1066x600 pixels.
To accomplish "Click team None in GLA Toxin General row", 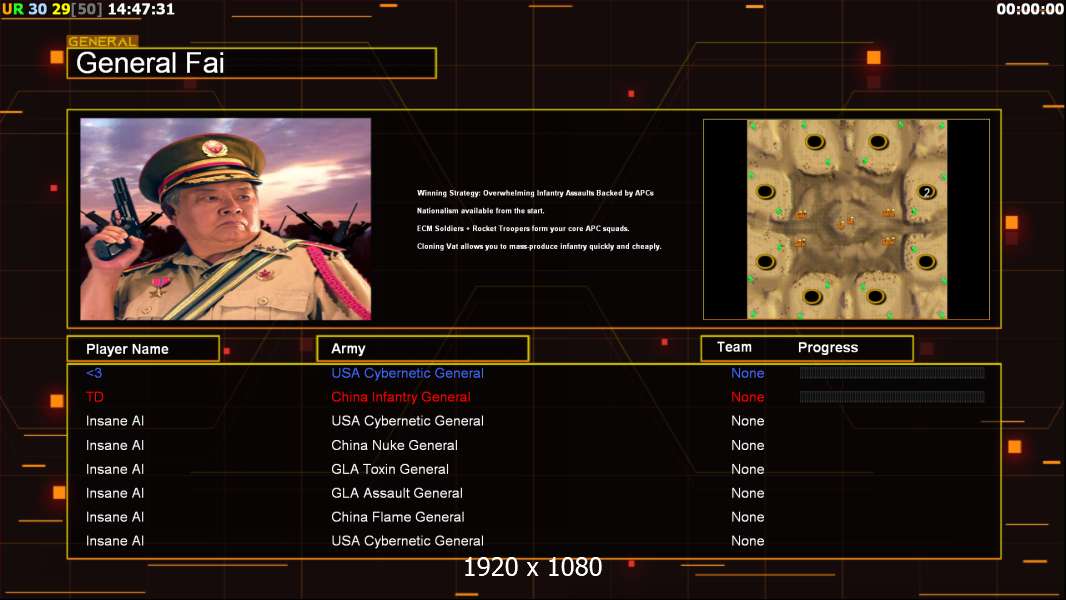I will (x=747, y=469).
